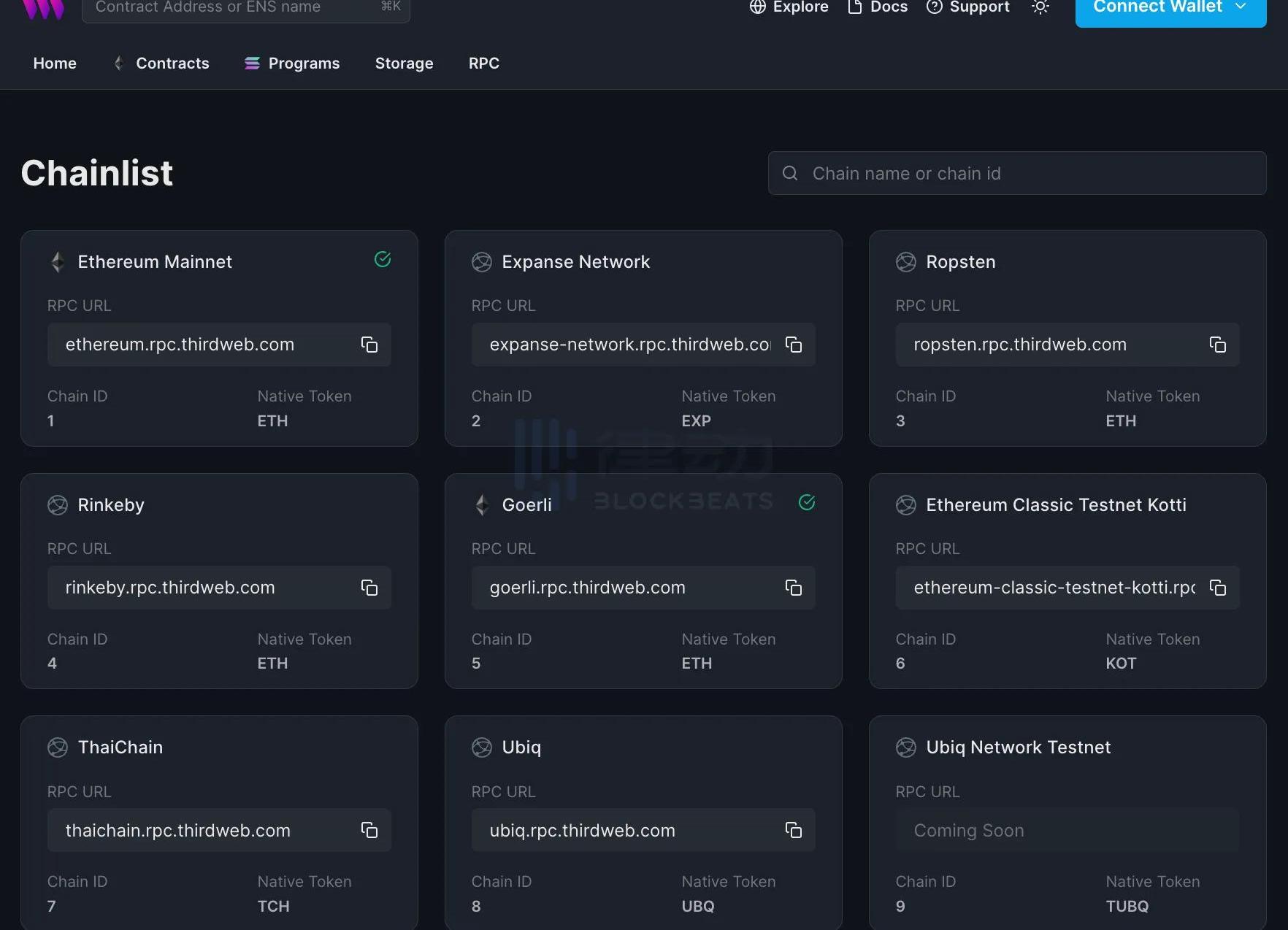Screen dimensions: 1288x930
Task: Open the Programs navigation tab
Action: 292,64
